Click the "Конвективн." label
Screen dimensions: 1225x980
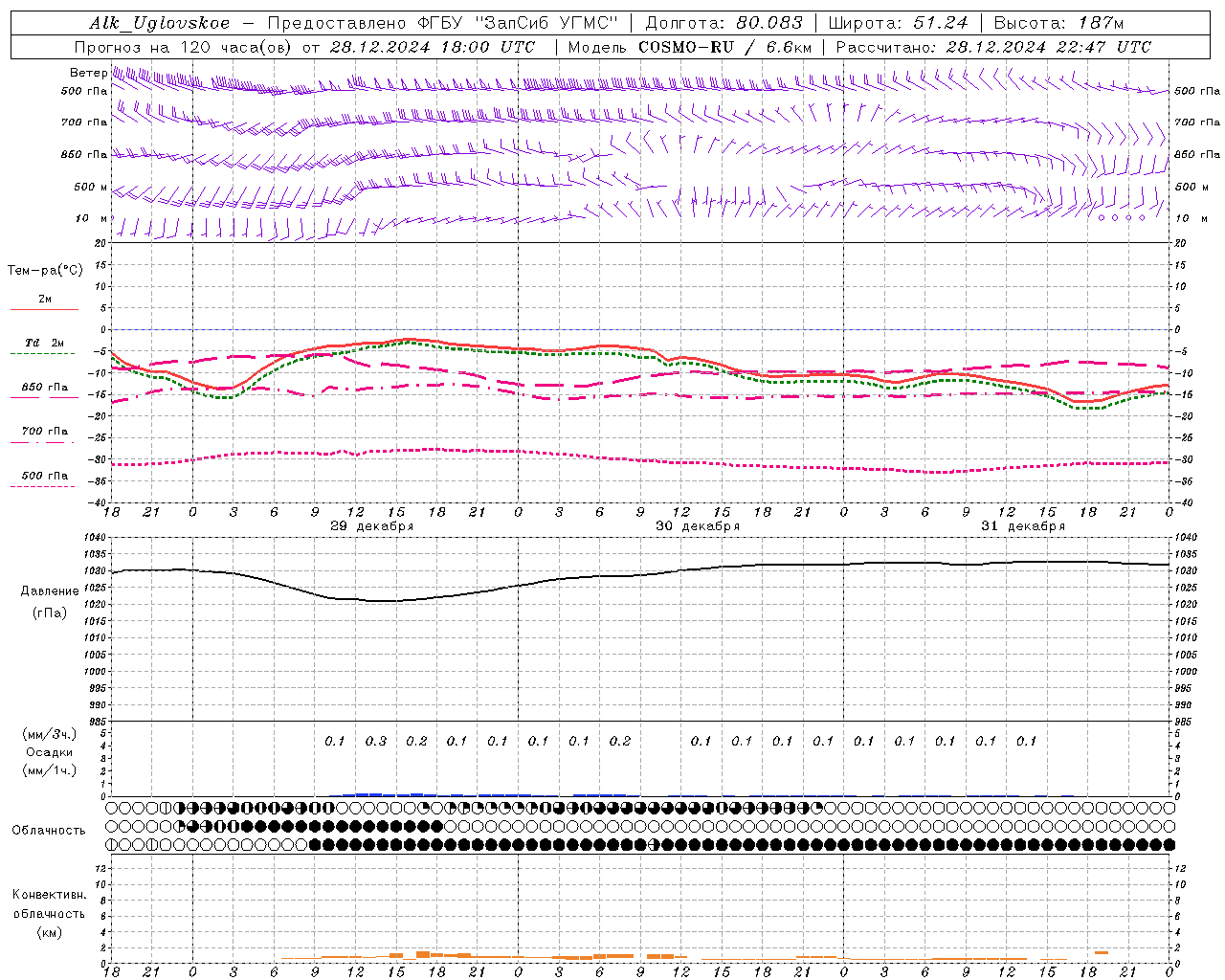click(x=49, y=895)
